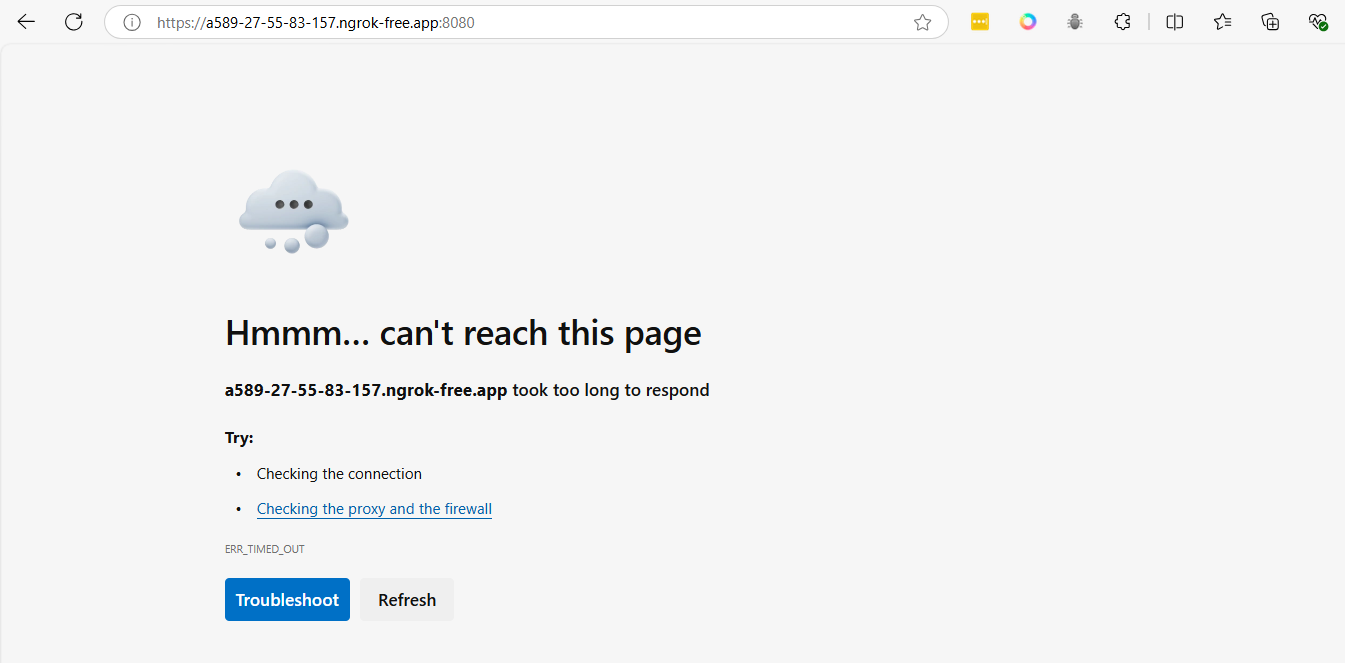The image size is (1345, 663).
Task: Click the ERR_TIMED_OUT error code text
Action: point(265,549)
